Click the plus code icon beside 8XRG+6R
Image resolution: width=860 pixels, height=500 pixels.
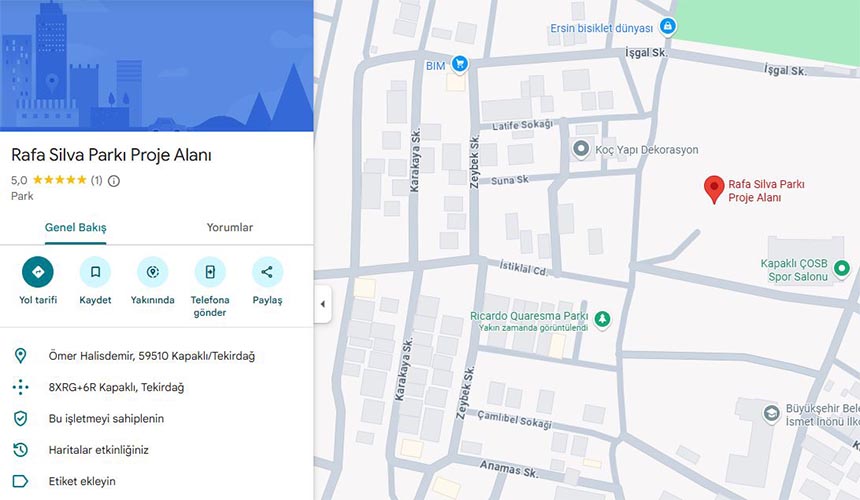click(20, 387)
